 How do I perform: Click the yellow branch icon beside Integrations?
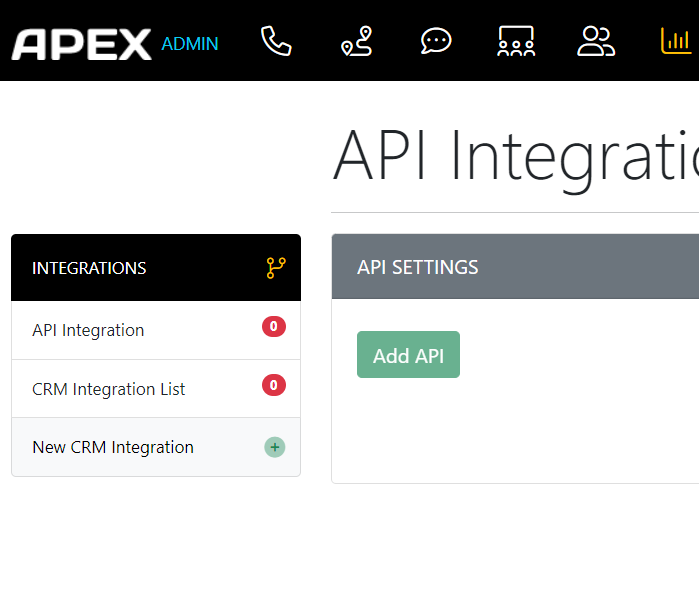coord(276,268)
